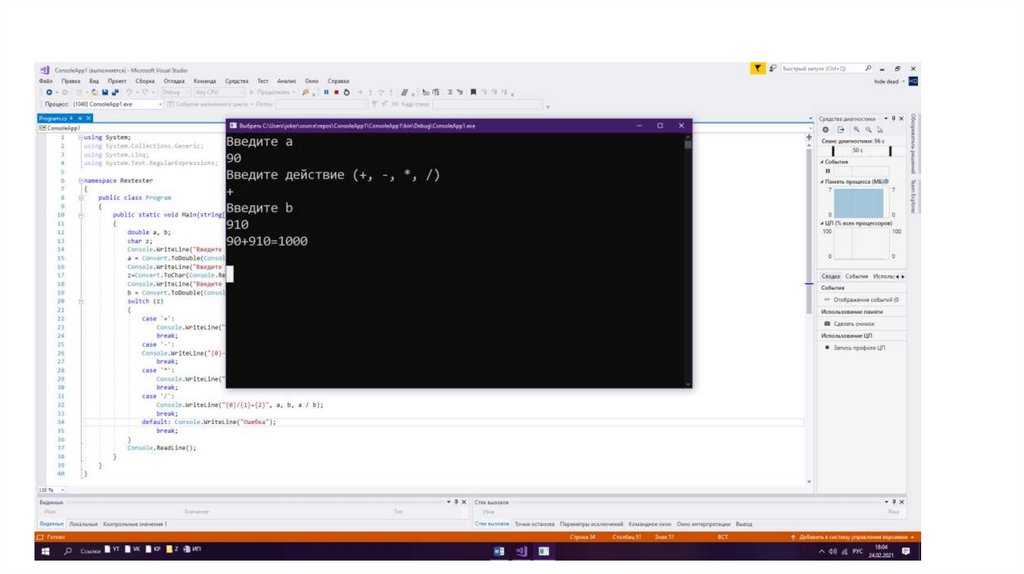The image size is (1024, 574).
Task: Click the Quick Launch search field
Action: (827, 68)
